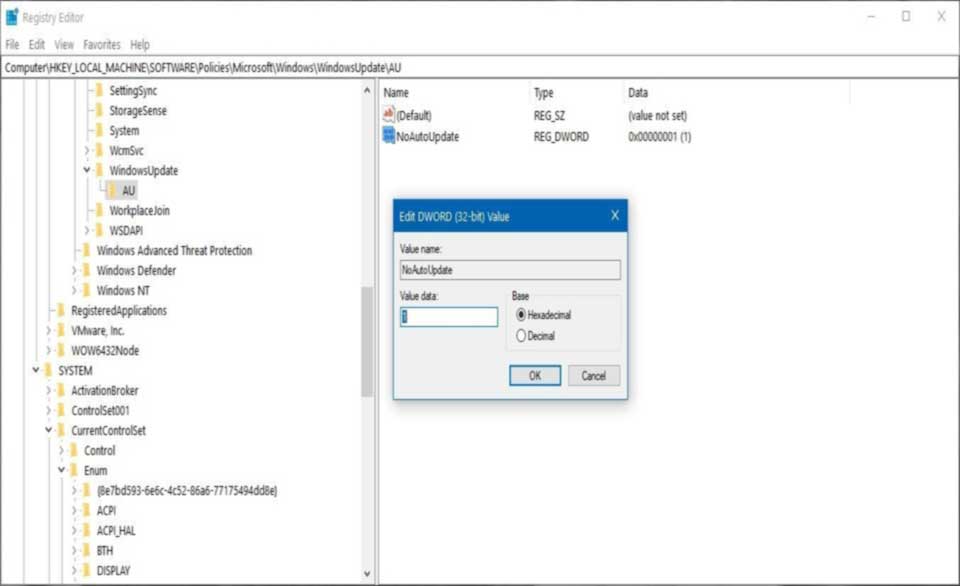Click the RegisteredApplications folder icon
Image resolution: width=960 pixels, height=586 pixels.
61,310
